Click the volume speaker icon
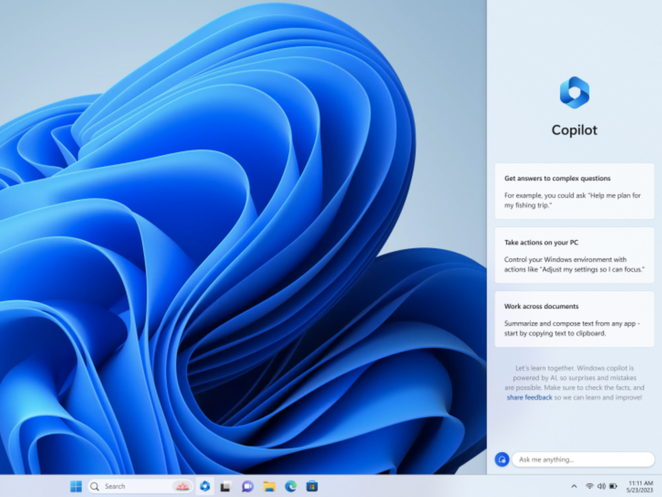The width and height of the screenshot is (662, 497). (x=601, y=486)
